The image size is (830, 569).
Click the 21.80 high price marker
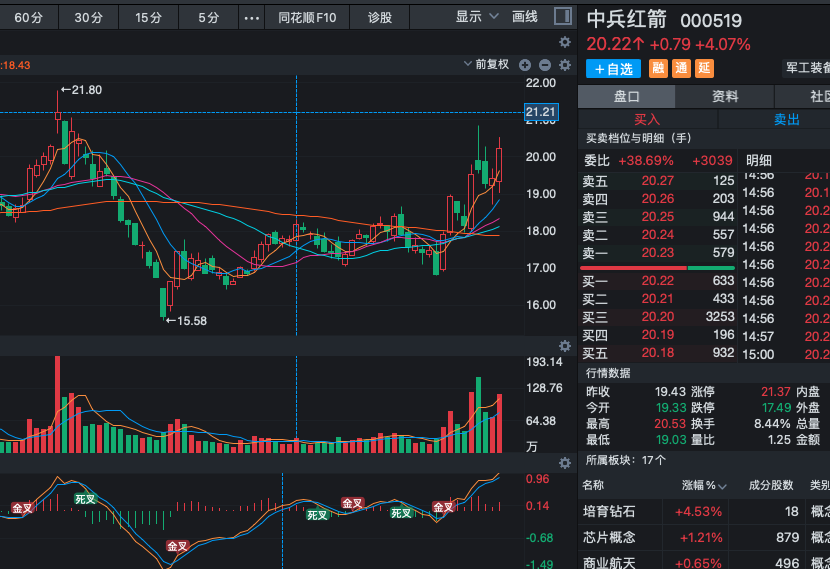pos(82,90)
